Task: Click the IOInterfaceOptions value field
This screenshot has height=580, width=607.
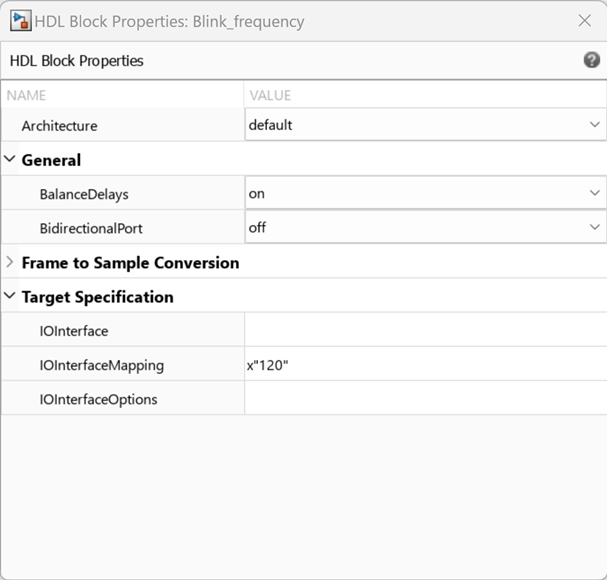Action: [425, 399]
